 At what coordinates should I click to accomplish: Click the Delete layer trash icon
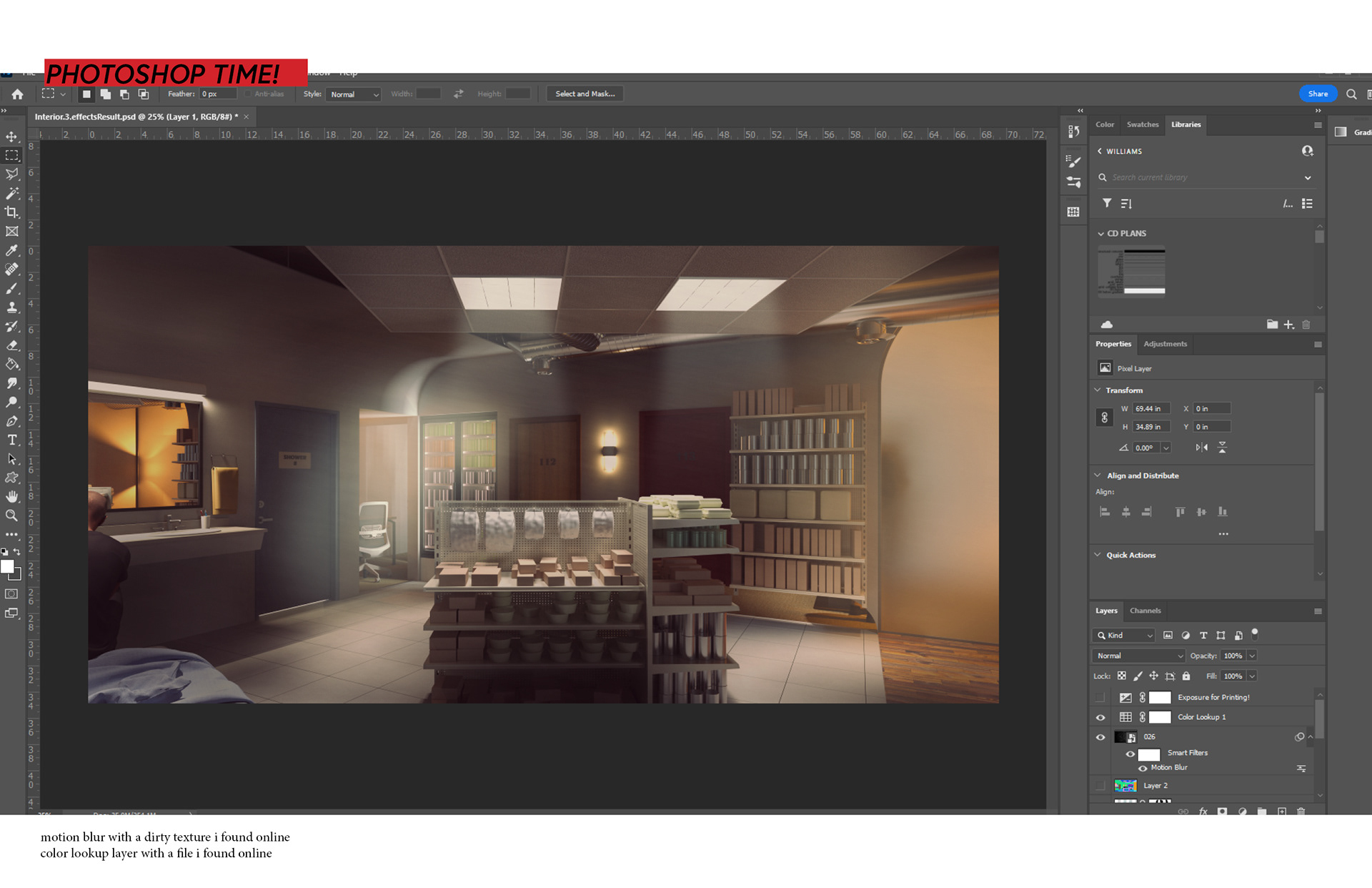click(1301, 811)
